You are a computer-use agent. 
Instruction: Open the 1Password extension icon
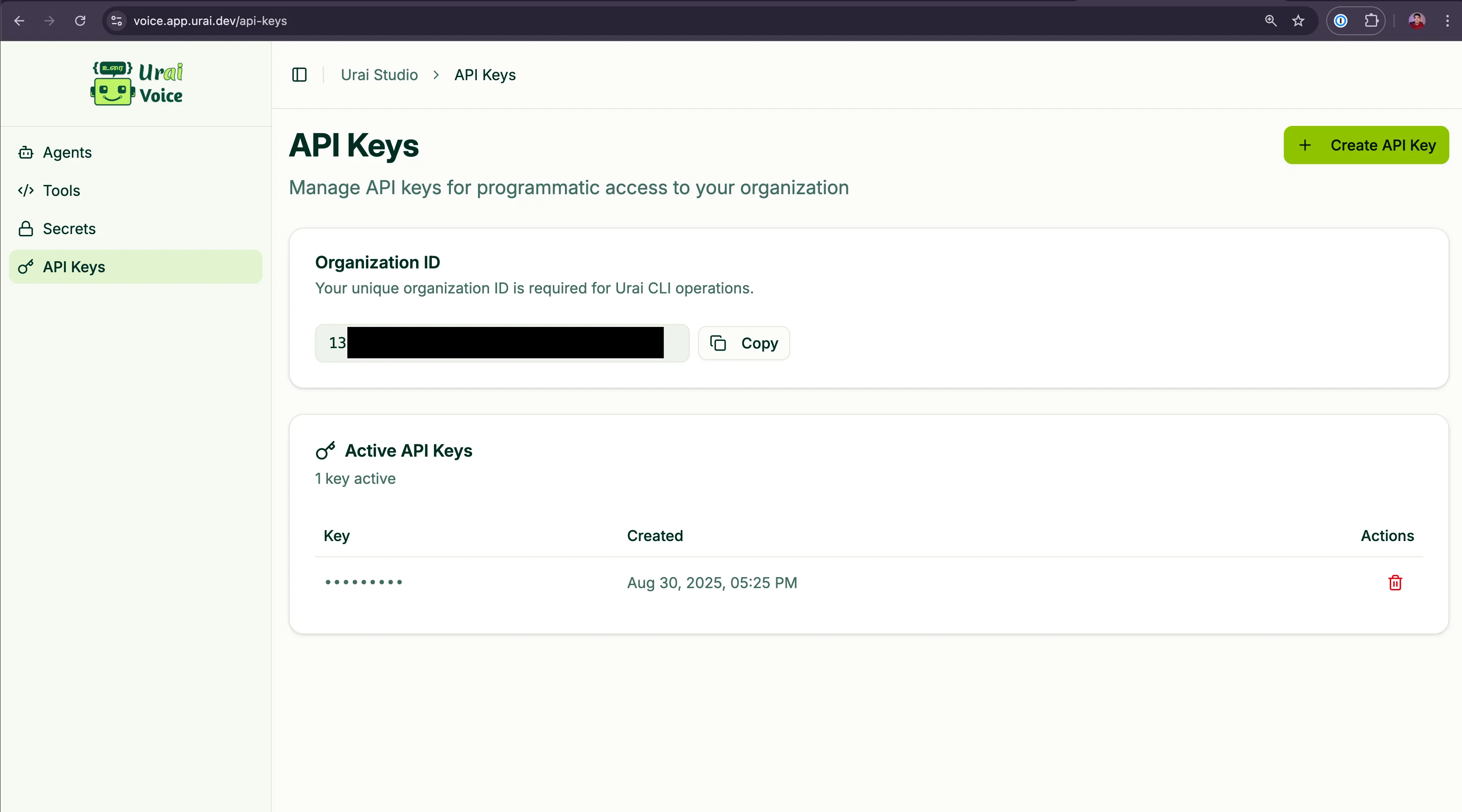pyautogui.click(x=1341, y=21)
